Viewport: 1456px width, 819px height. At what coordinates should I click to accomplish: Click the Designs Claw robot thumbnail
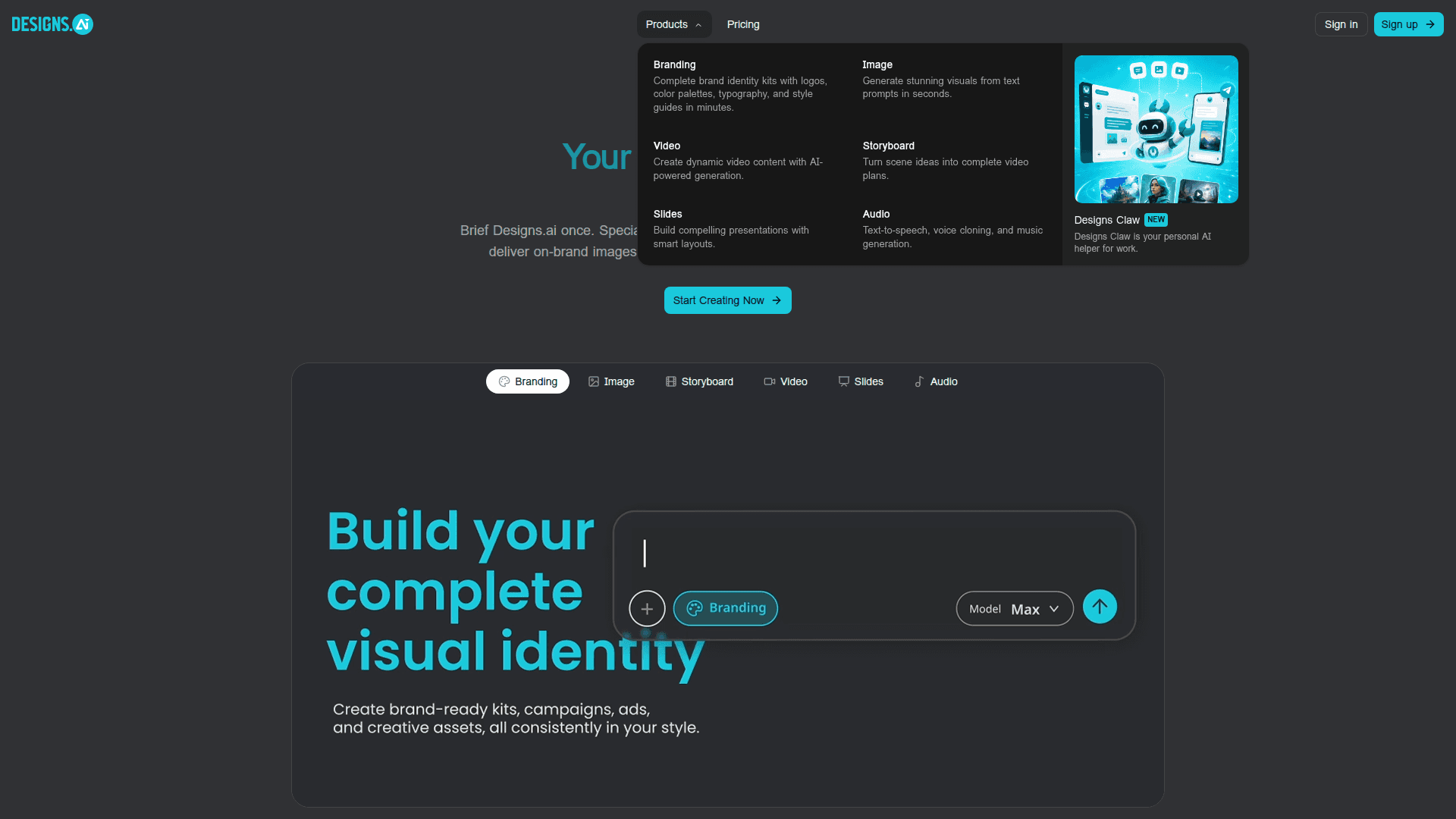(x=1156, y=129)
